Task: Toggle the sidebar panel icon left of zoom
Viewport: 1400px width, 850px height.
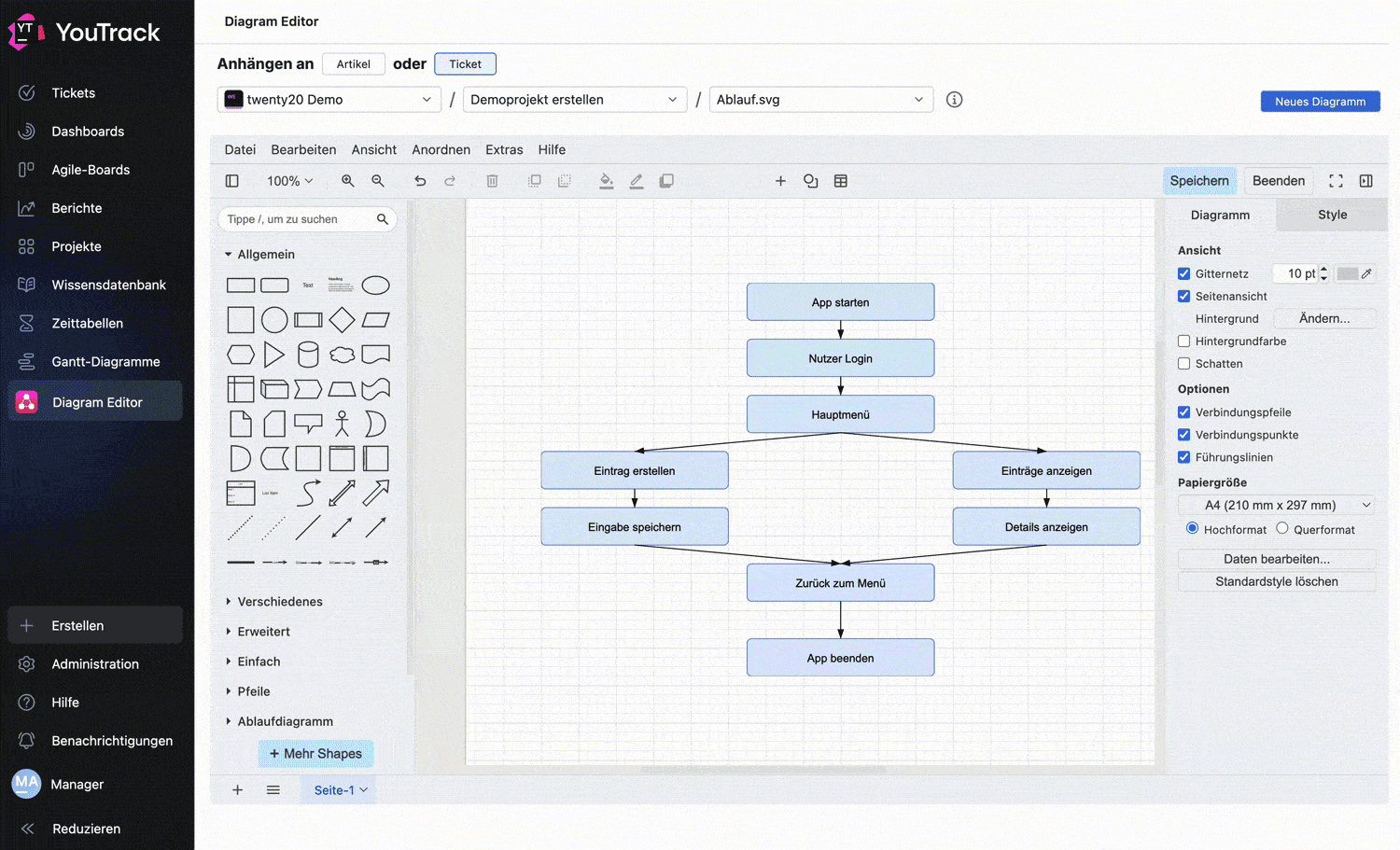Action: 232,181
